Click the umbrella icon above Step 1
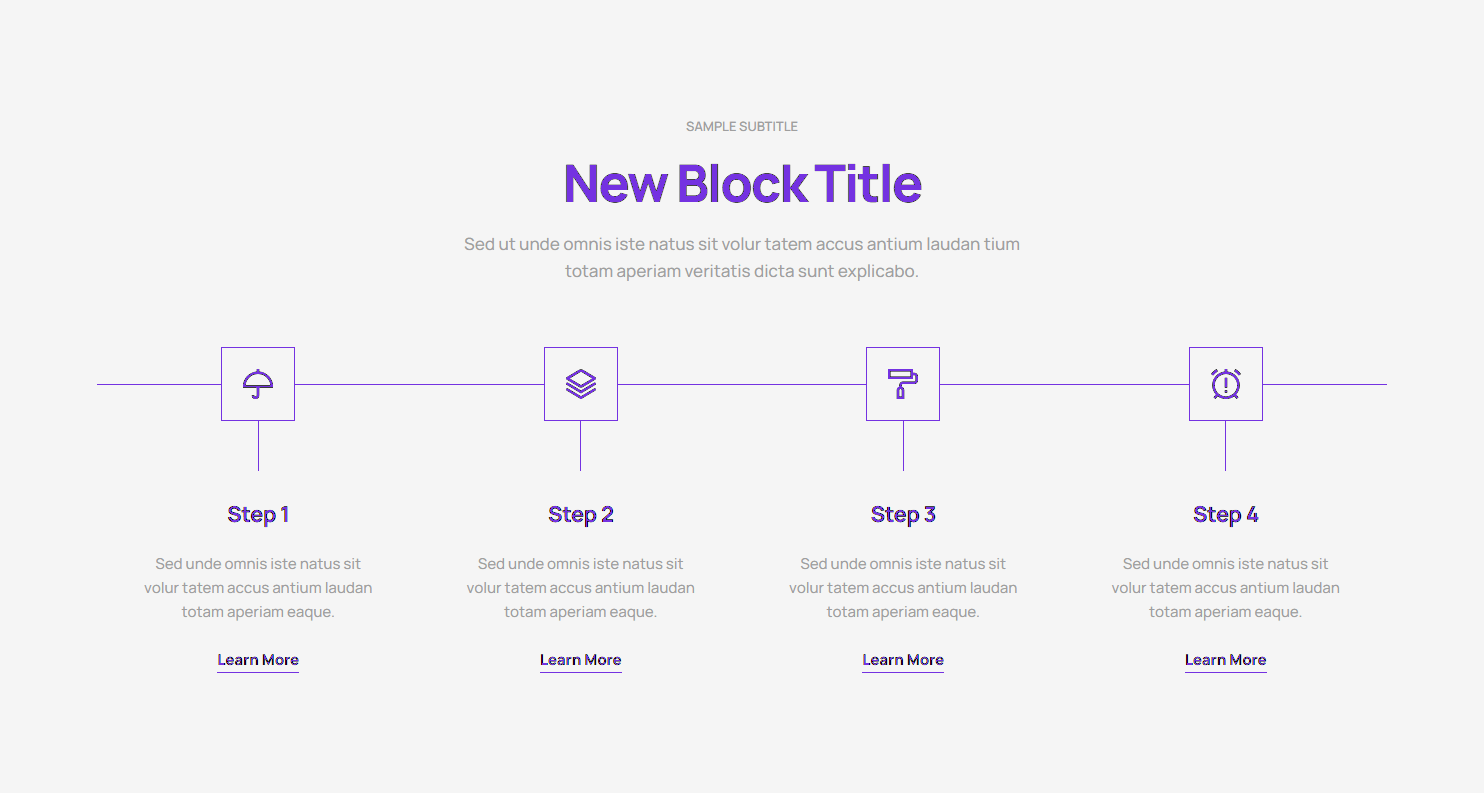This screenshot has height=793, width=1484. click(x=258, y=384)
